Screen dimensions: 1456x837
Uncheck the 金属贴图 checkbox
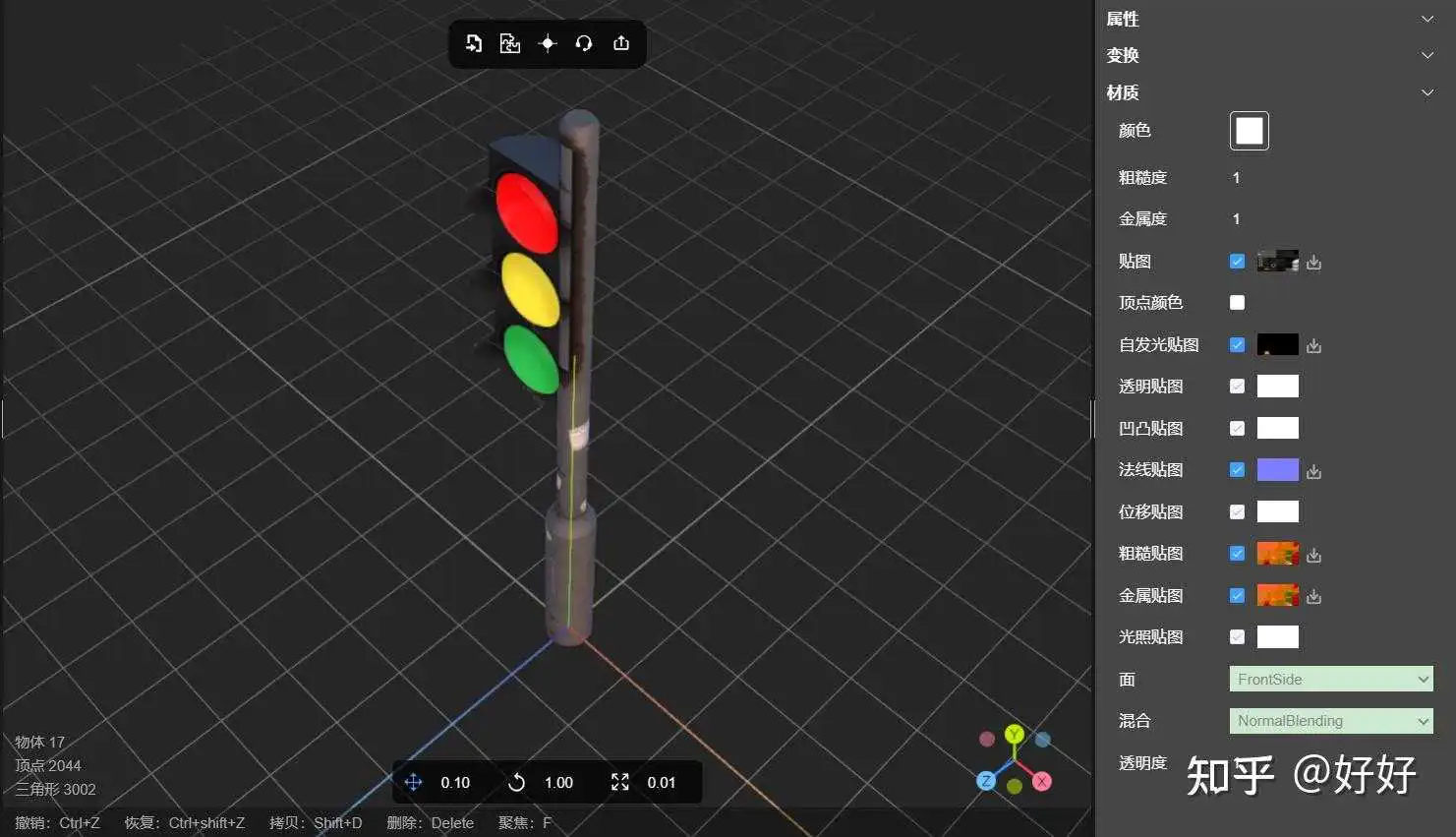1237,595
